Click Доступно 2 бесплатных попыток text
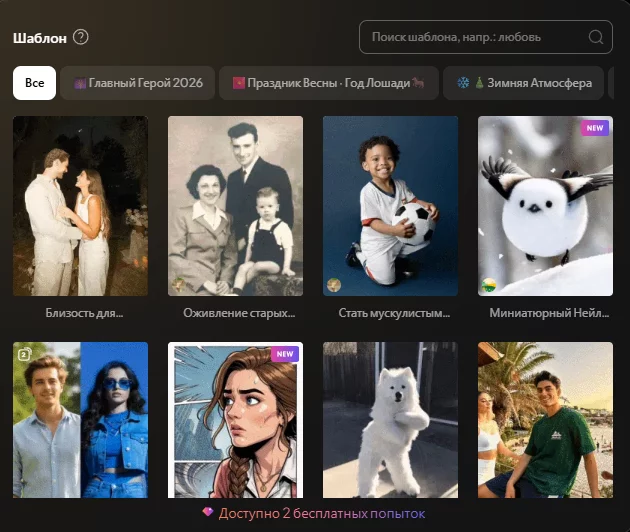The image size is (630, 532). click(x=322, y=512)
